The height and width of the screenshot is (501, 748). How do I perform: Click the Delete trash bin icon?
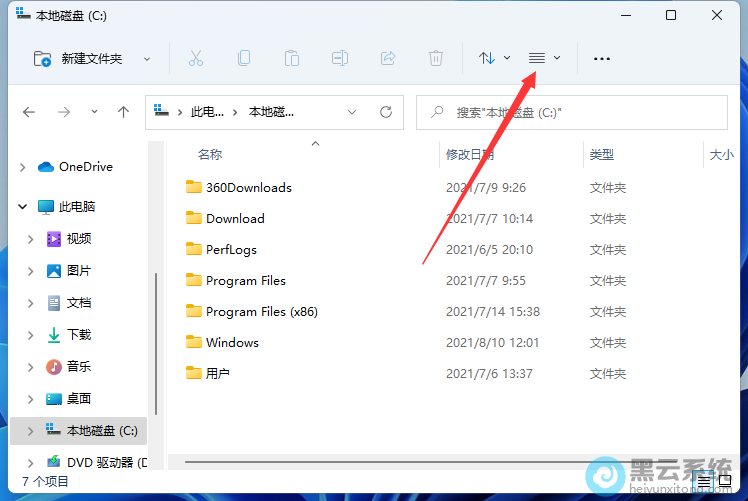[x=436, y=58]
